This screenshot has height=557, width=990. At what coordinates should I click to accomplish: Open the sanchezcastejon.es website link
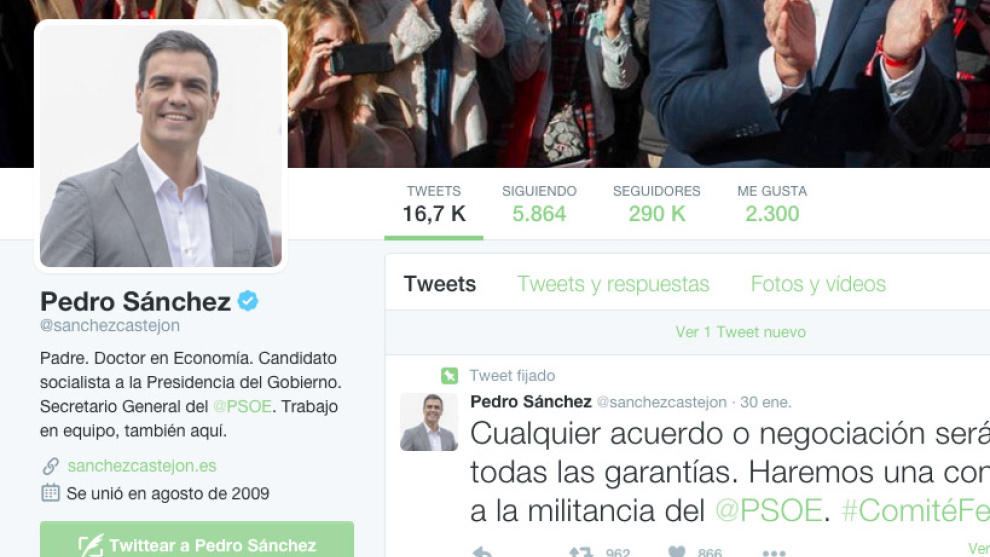click(x=142, y=466)
